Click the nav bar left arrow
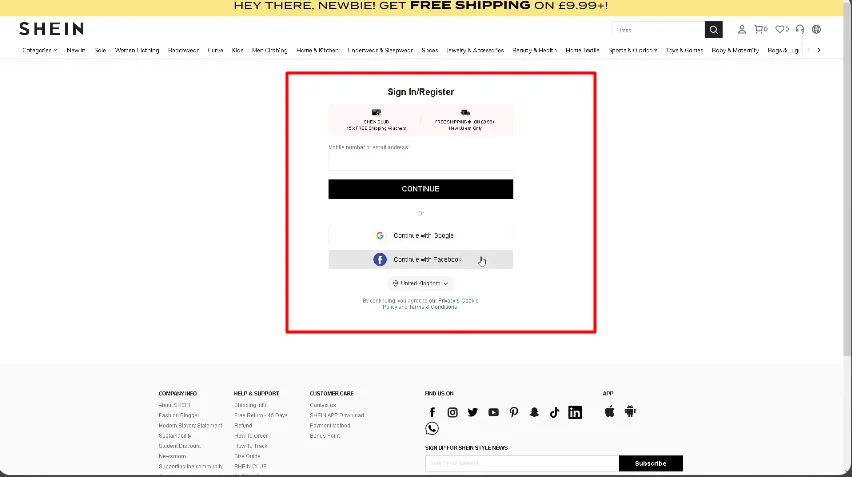This screenshot has height=477, width=852. point(809,50)
